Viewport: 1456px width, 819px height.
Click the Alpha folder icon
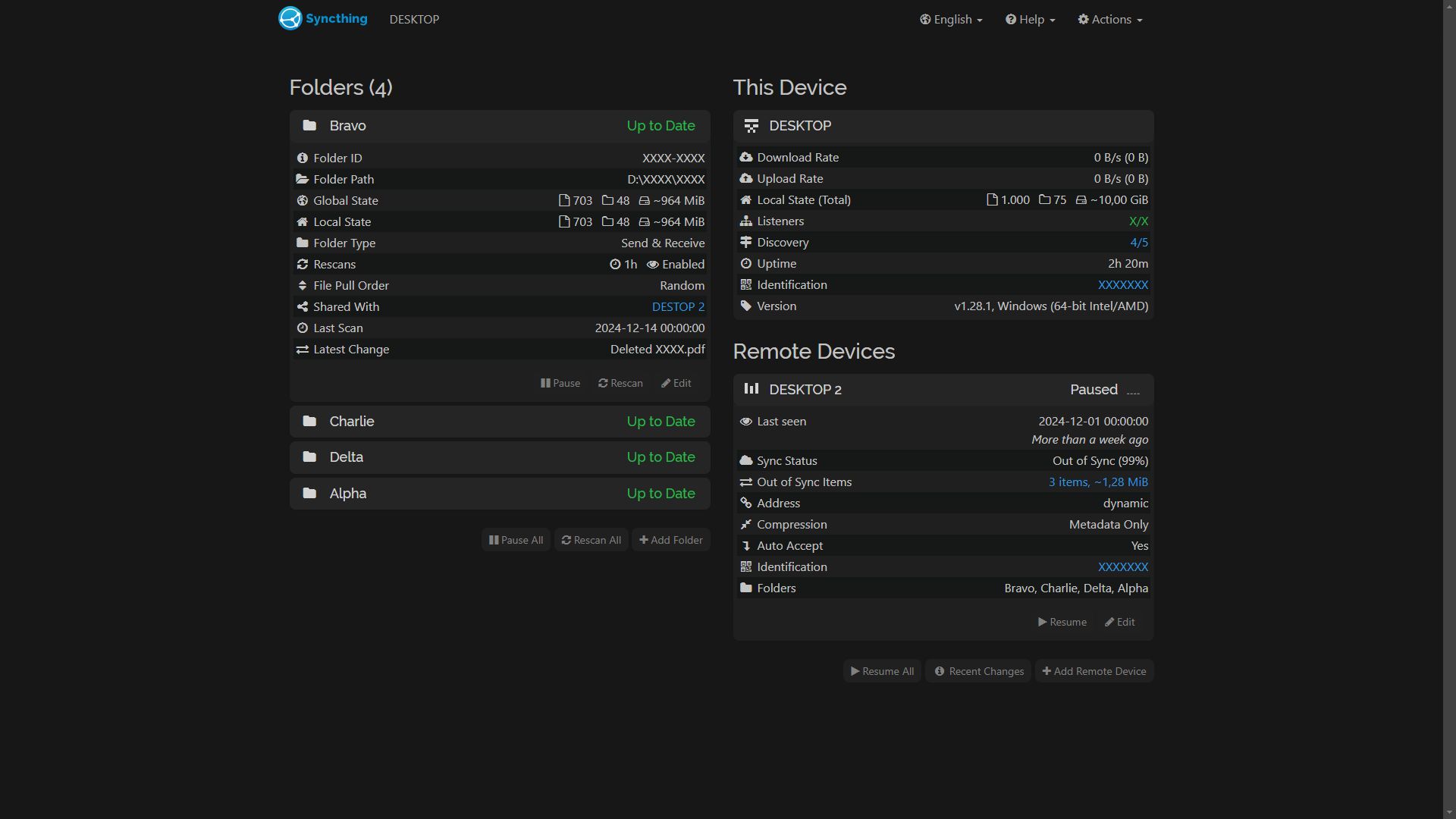click(309, 493)
